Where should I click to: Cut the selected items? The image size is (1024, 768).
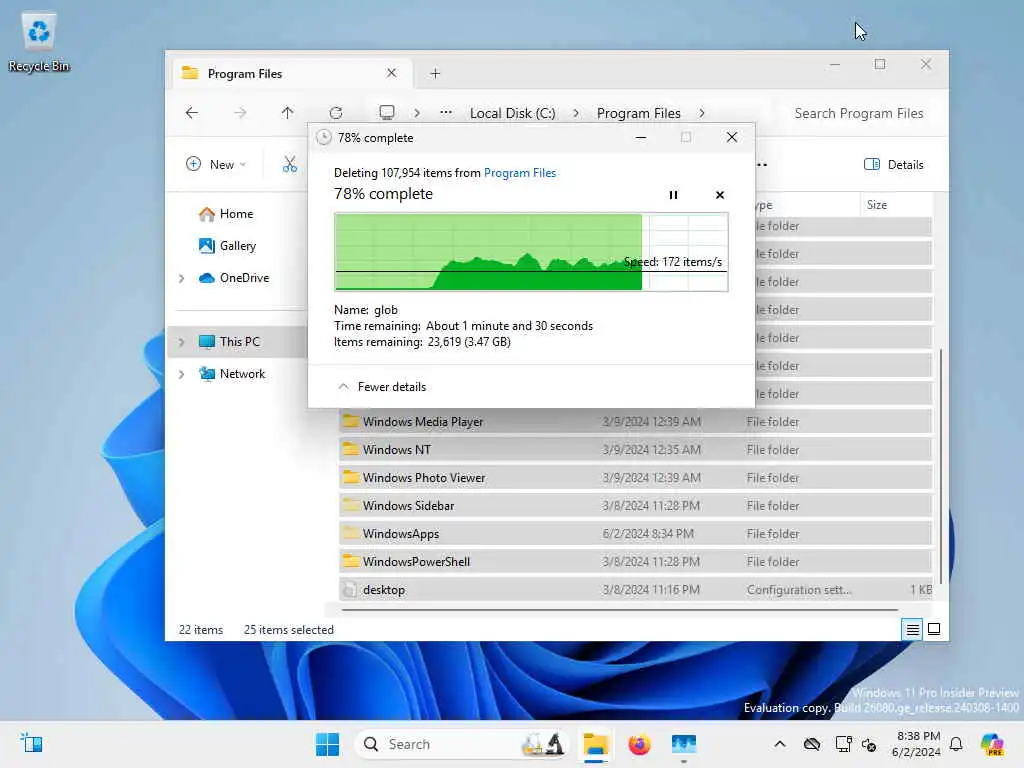(289, 165)
